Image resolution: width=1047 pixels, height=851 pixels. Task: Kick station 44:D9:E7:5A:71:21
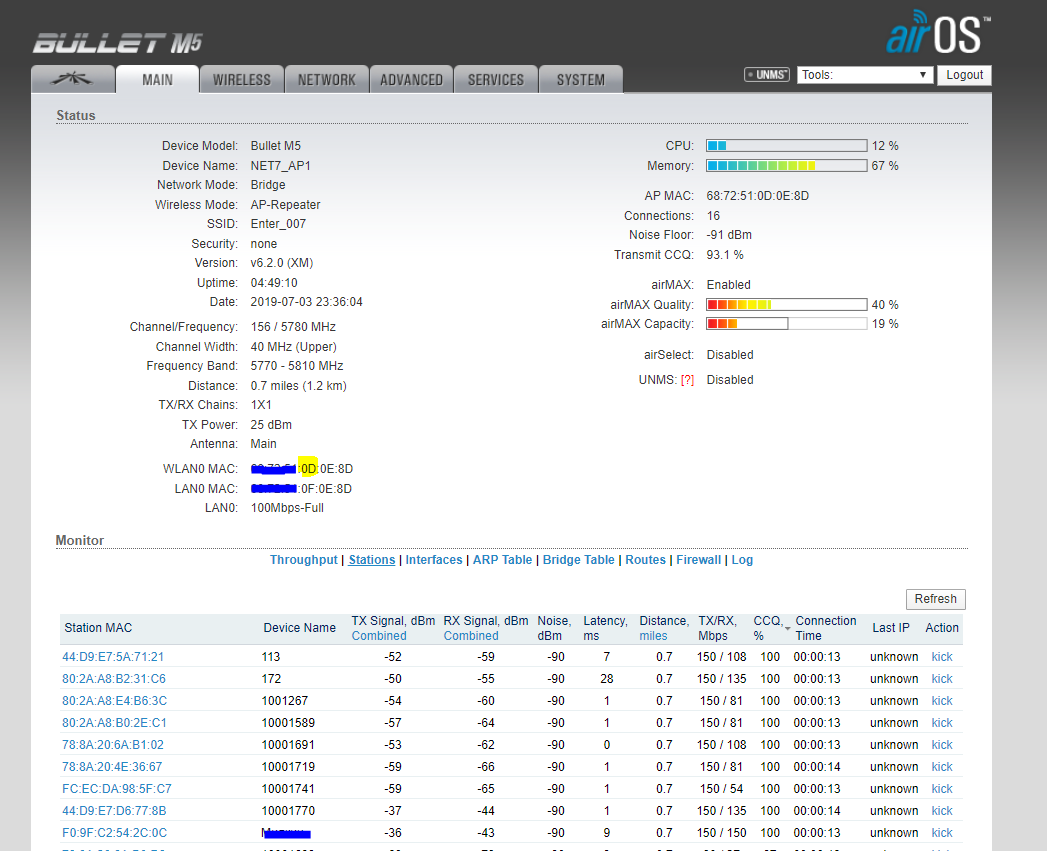(942, 657)
